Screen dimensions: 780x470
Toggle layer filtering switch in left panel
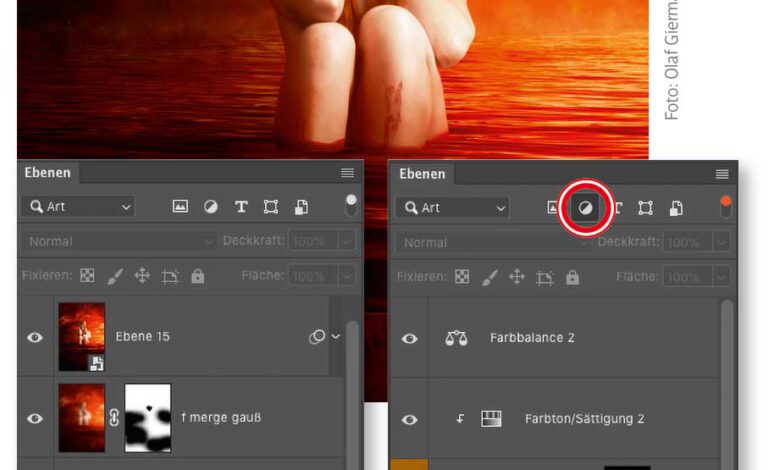click(351, 205)
